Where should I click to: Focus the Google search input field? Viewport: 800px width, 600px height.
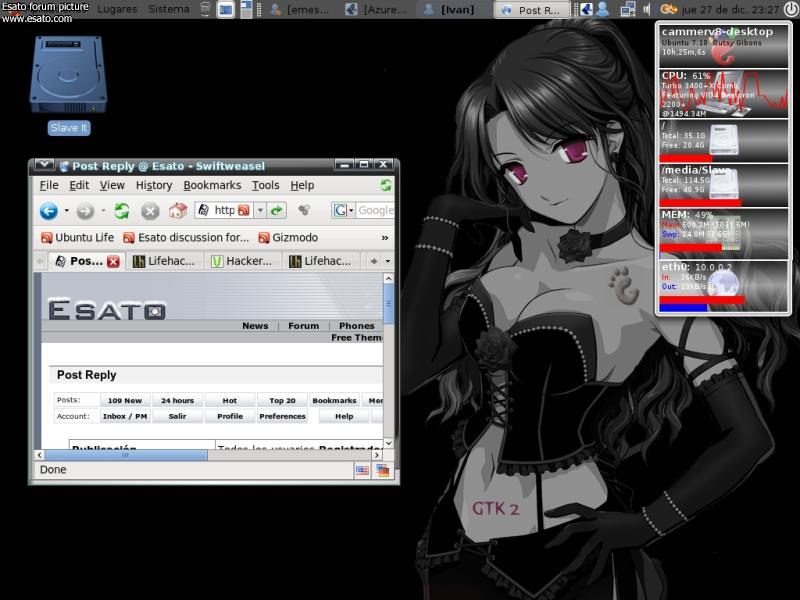coord(376,210)
